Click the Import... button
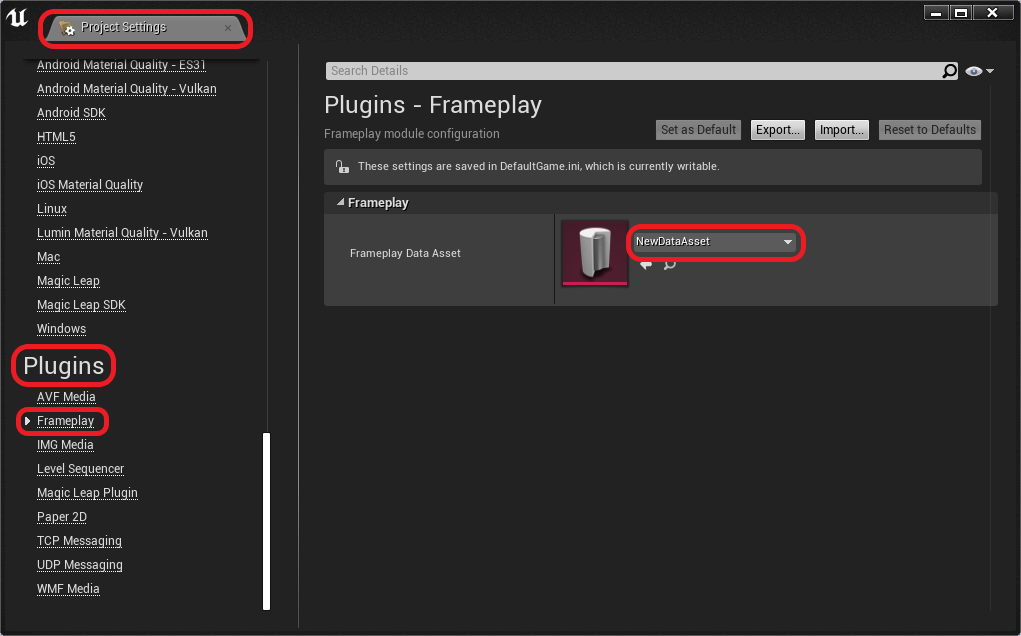 point(841,130)
